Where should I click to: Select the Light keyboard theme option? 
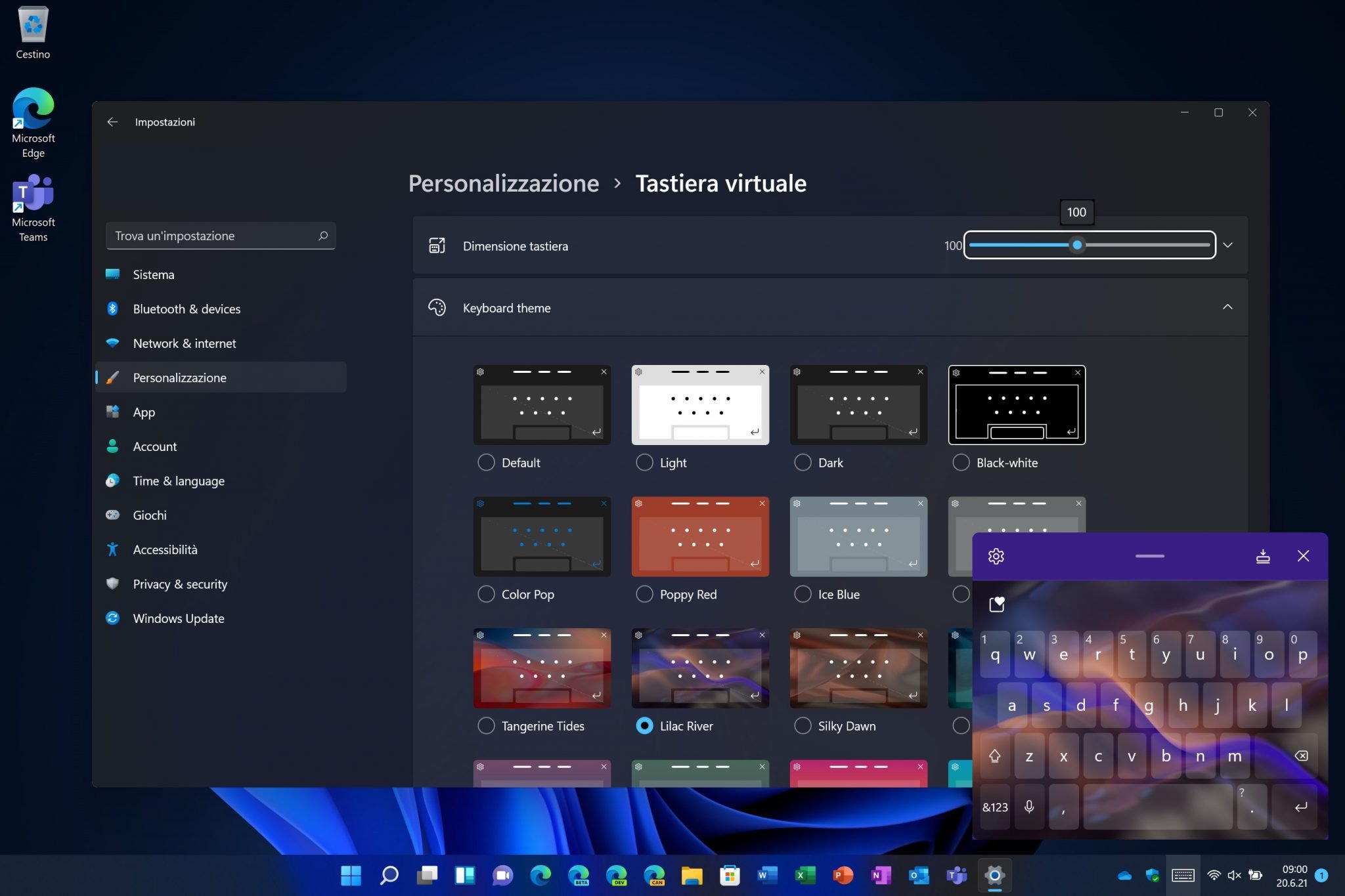click(x=644, y=463)
